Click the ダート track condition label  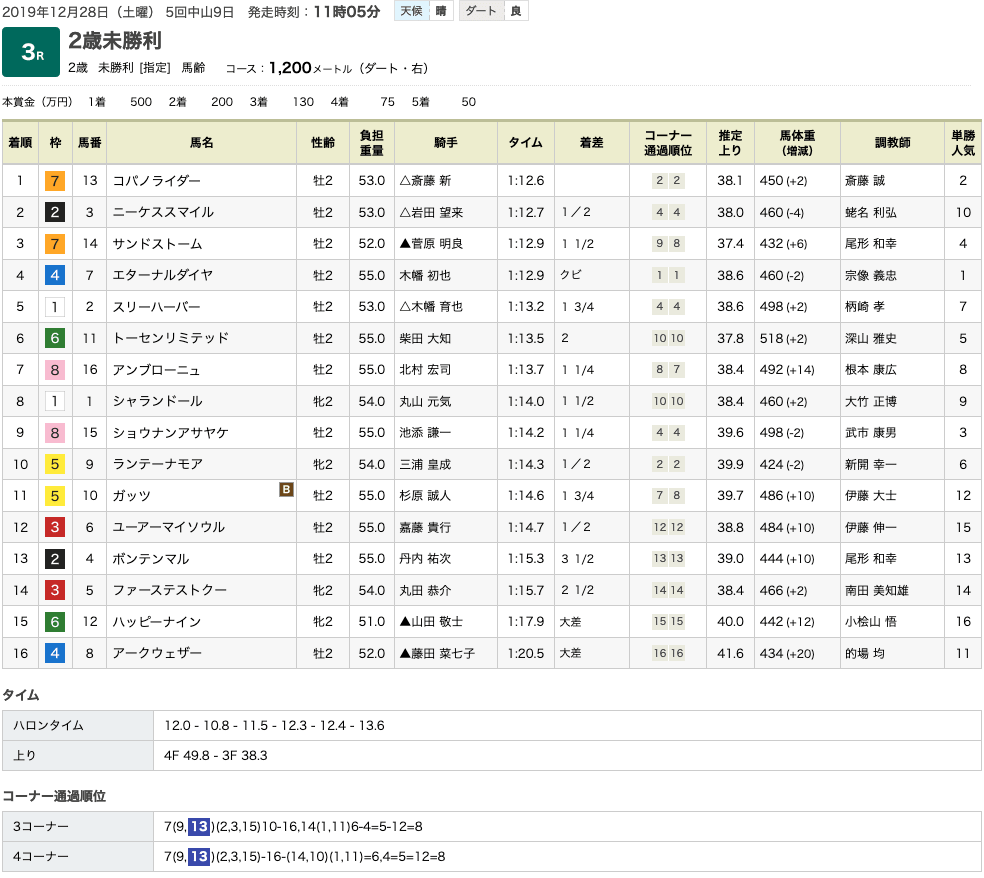(481, 11)
